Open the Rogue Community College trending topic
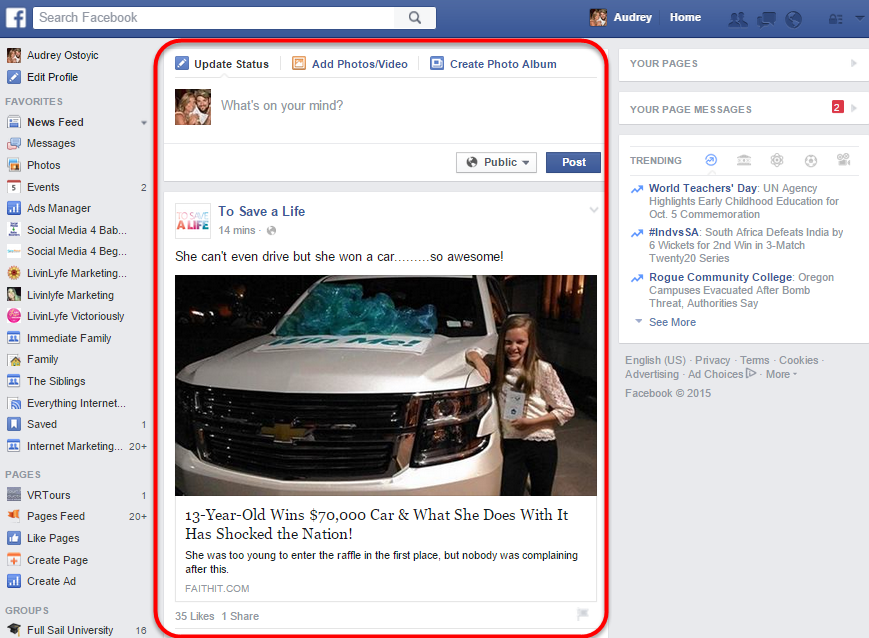869x638 pixels. 720,277
